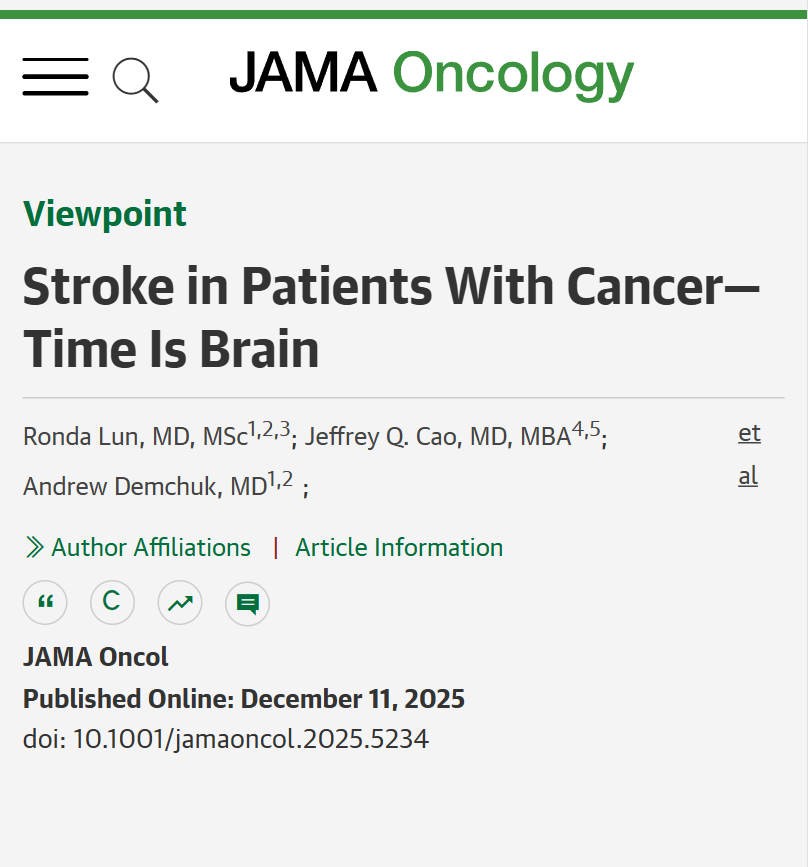This screenshot has height=867, width=808.
Task: Open the hamburger navigation menu
Action: 55,77
